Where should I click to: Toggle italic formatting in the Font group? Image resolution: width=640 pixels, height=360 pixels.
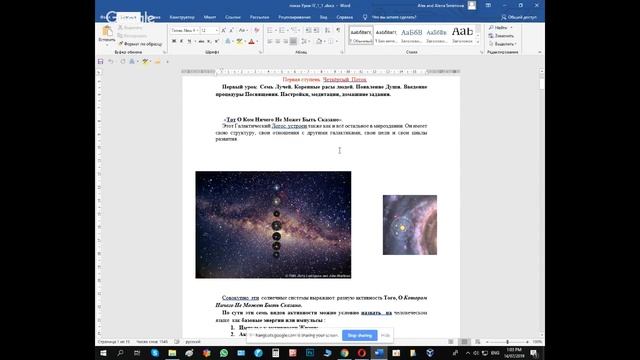[181, 41]
